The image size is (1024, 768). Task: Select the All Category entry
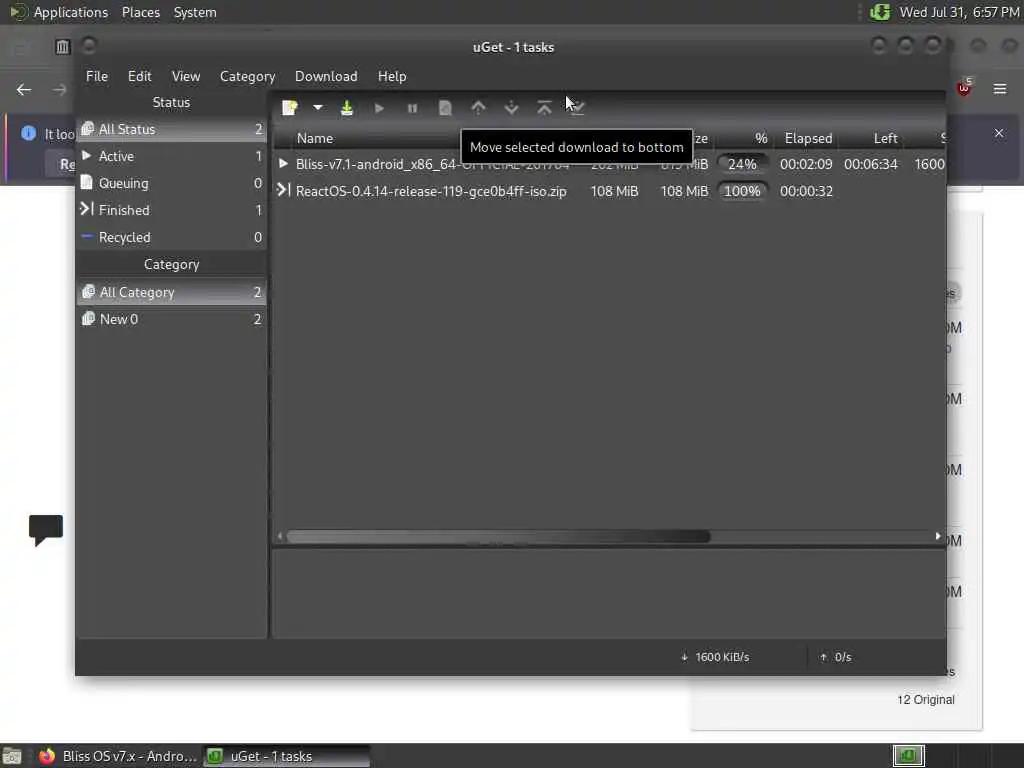click(172, 292)
